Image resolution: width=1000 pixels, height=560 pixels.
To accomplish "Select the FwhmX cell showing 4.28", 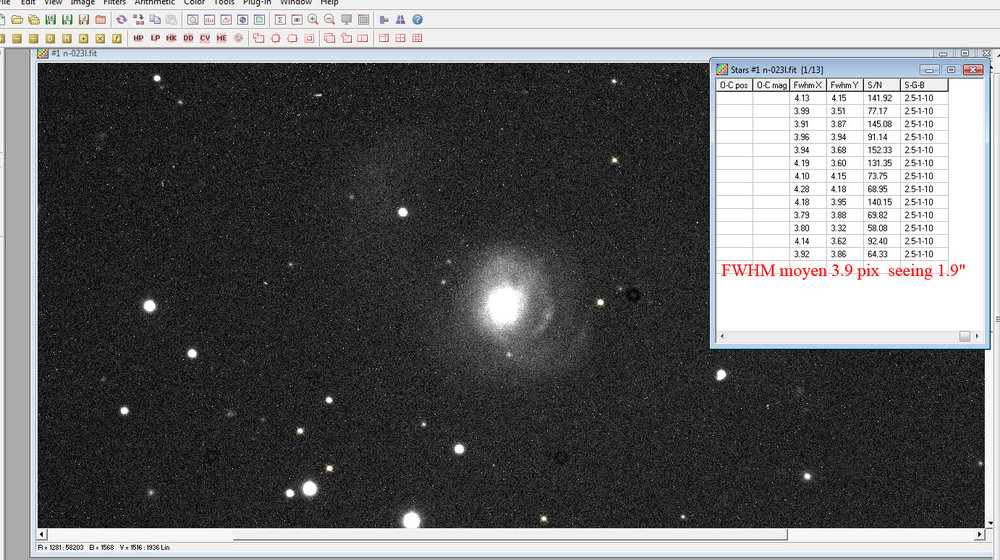I will coord(808,189).
